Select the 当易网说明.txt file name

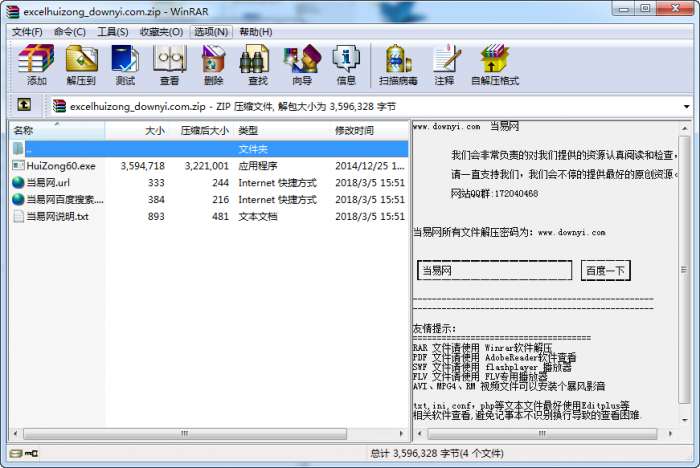pyautogui.click(x=57, y=217)
